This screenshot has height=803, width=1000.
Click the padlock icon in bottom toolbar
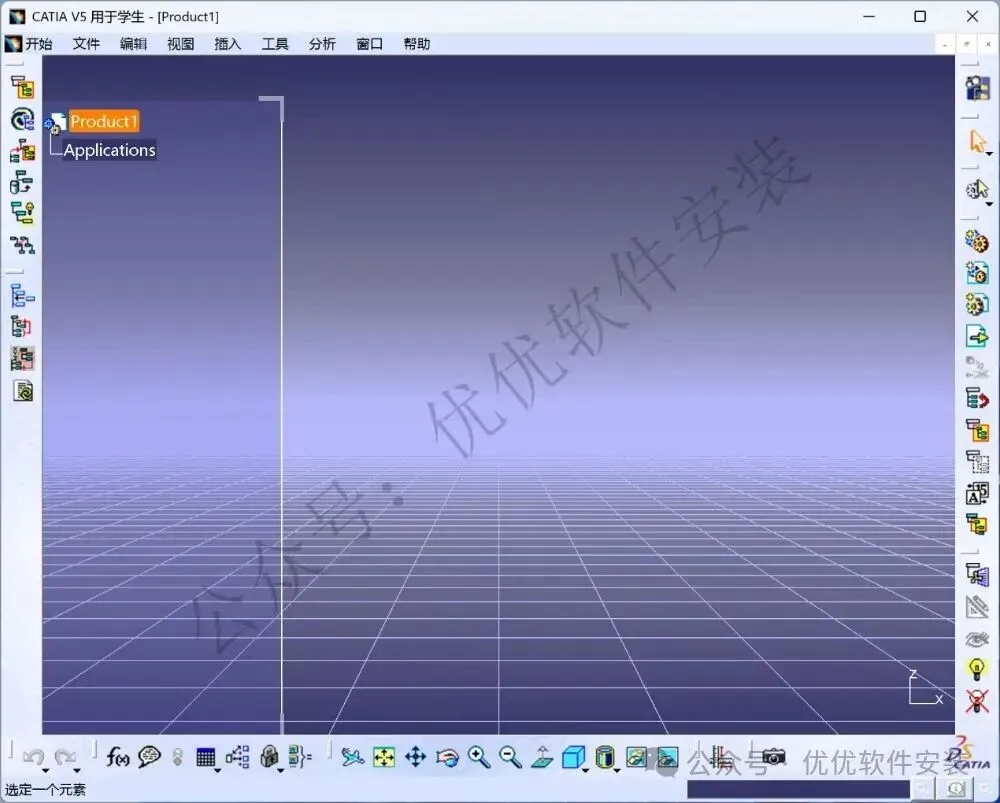(269, 756)
